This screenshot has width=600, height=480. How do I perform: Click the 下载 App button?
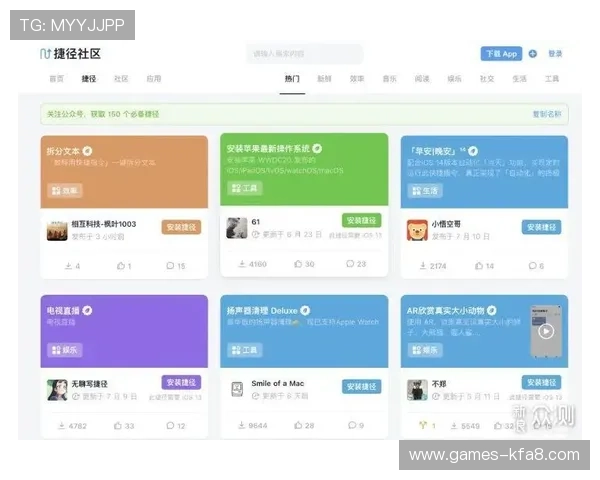click(501, 54)
